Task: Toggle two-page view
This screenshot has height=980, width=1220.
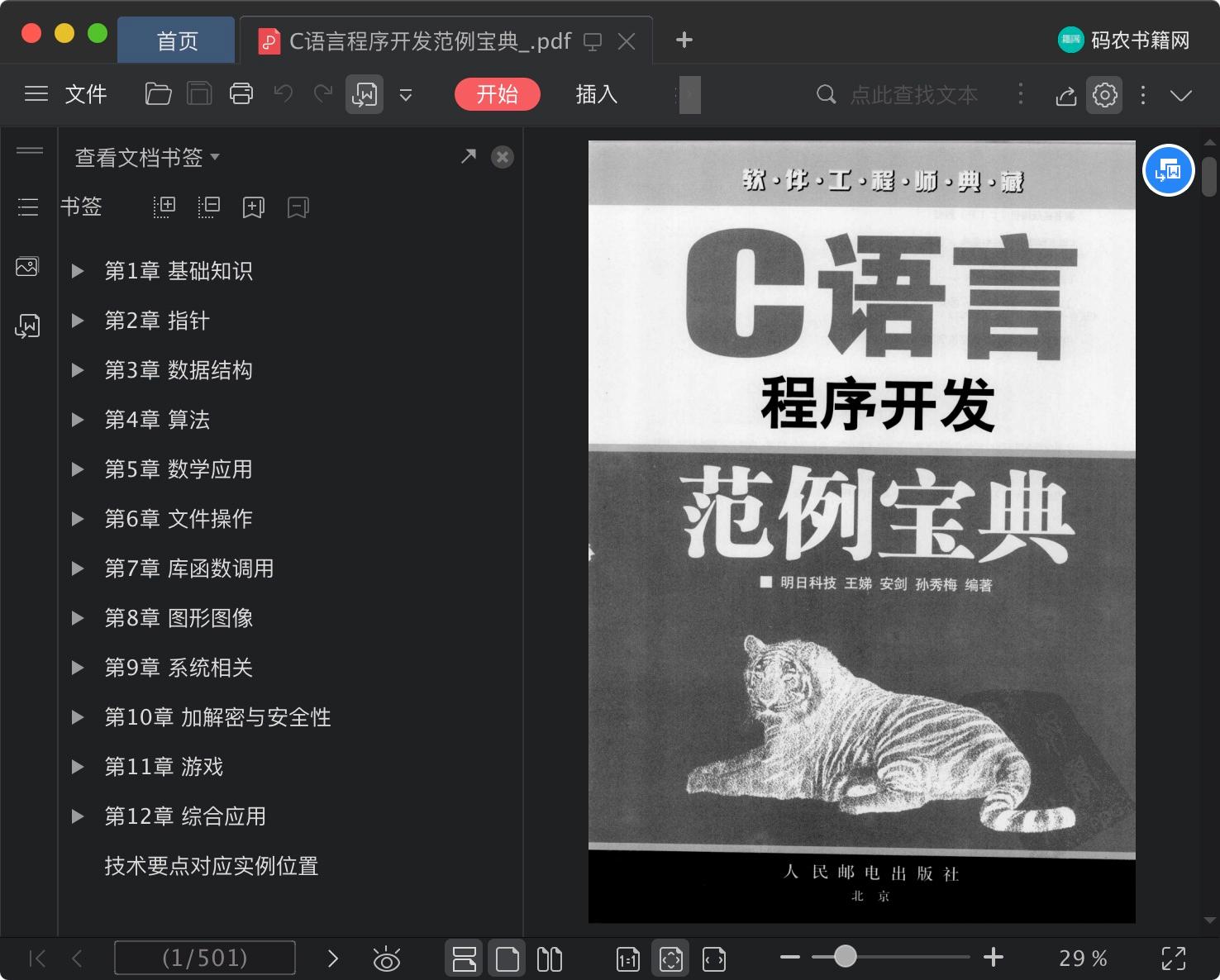Action: (550, 959)
